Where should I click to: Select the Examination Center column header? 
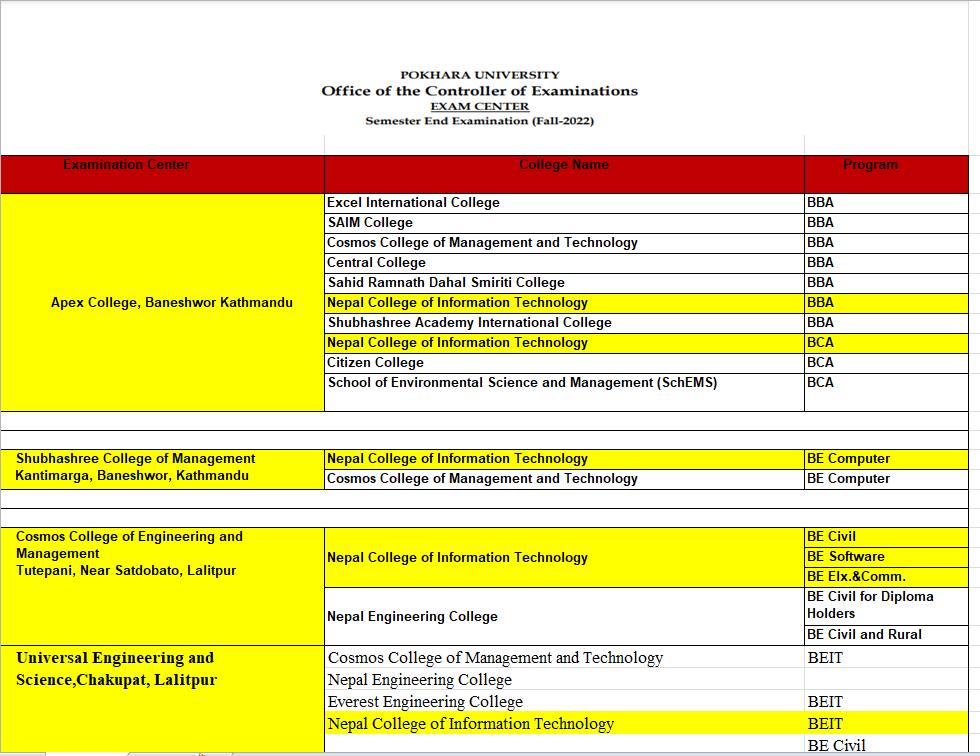[x=126, y=165]
